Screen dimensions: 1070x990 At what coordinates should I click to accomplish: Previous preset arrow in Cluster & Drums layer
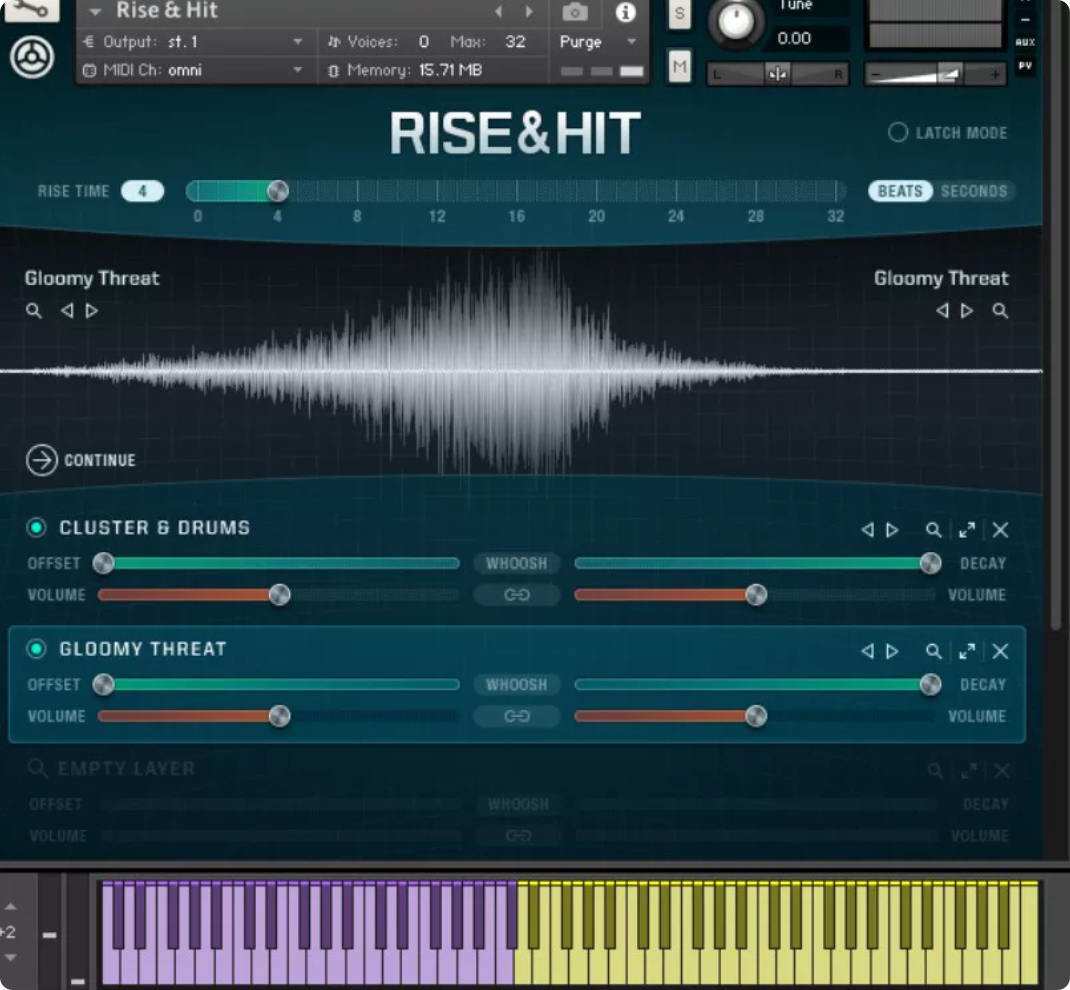[x=867, y=530]
